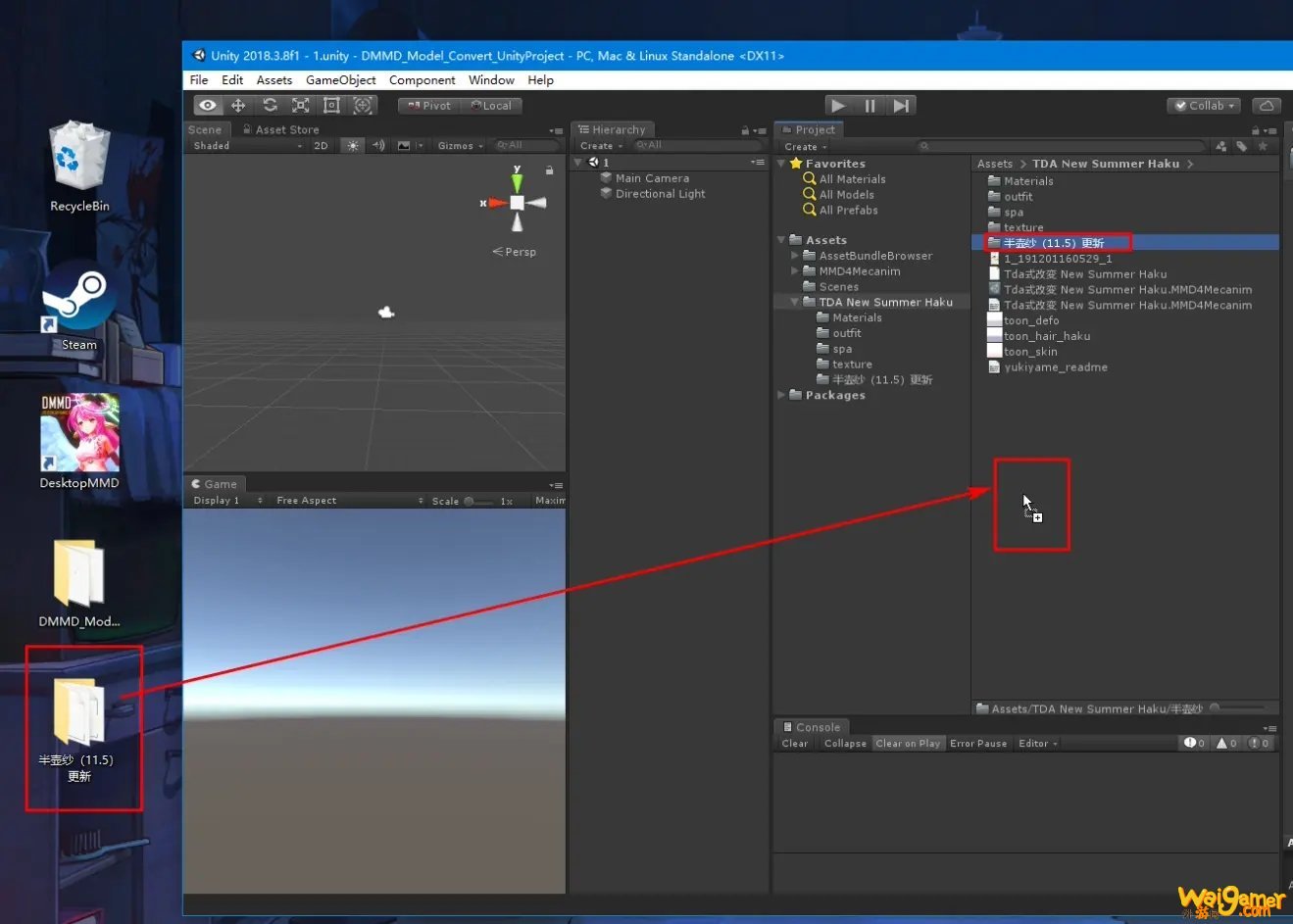1293x924 pixels.
Task: Select the Scale tool
Action: (301, 105)
